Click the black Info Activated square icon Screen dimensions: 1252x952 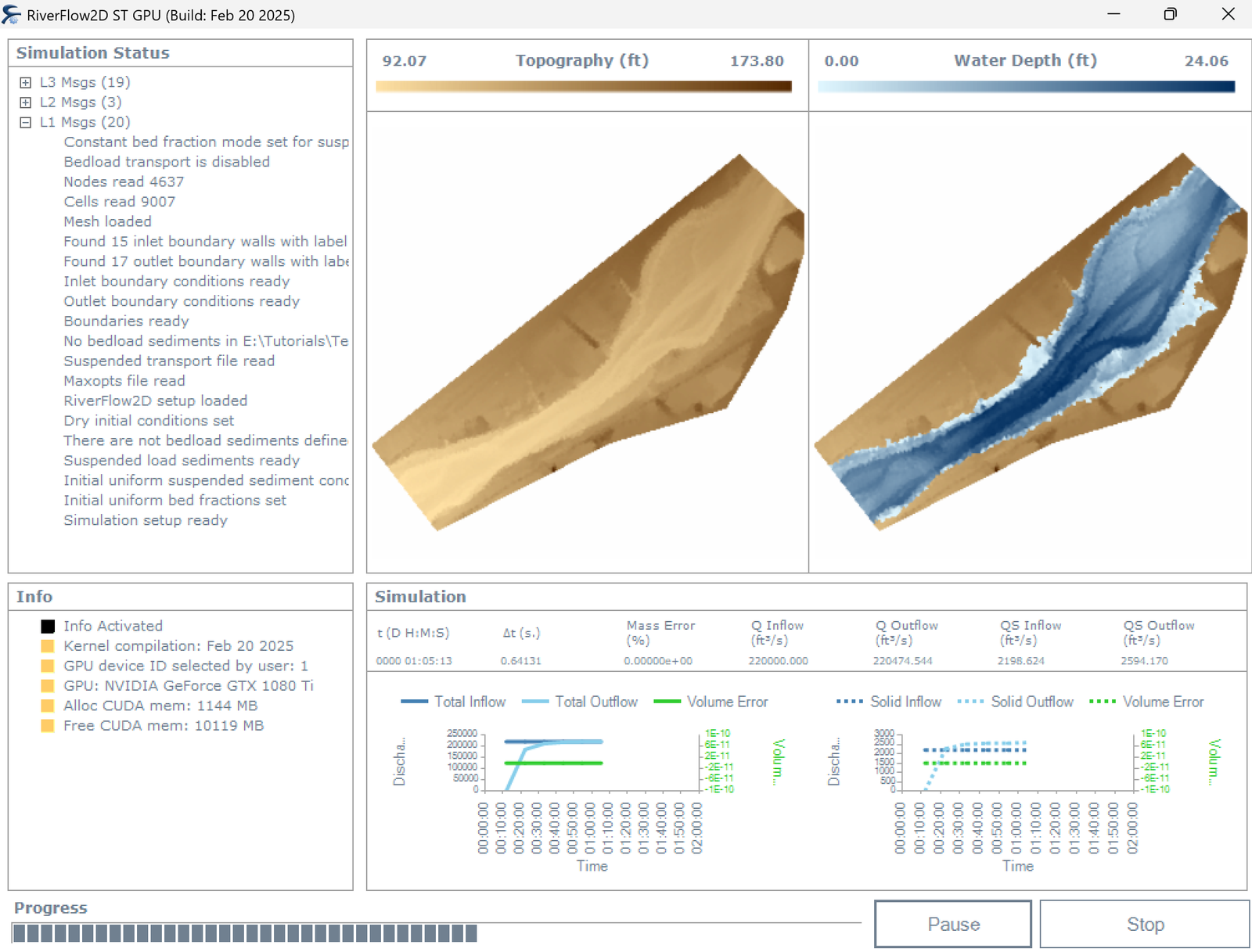[48, 626]
